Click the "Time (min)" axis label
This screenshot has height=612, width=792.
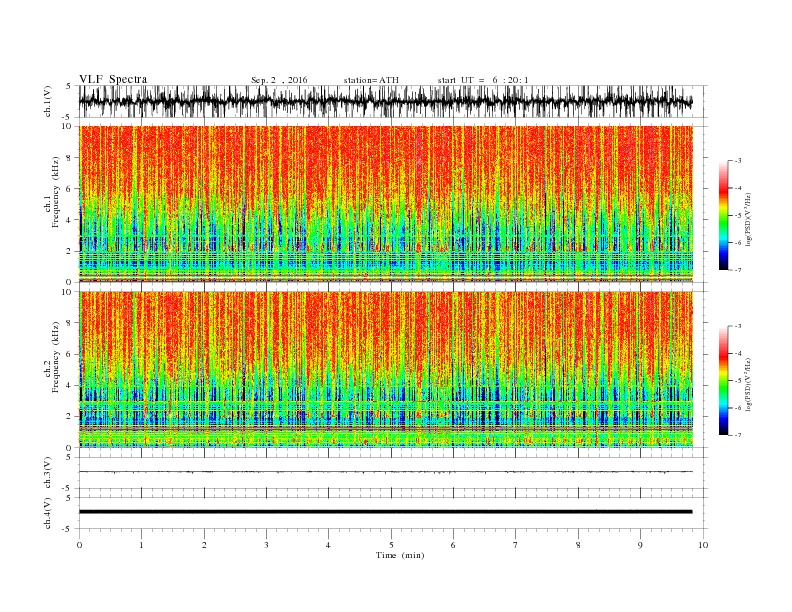coord(400,555)
